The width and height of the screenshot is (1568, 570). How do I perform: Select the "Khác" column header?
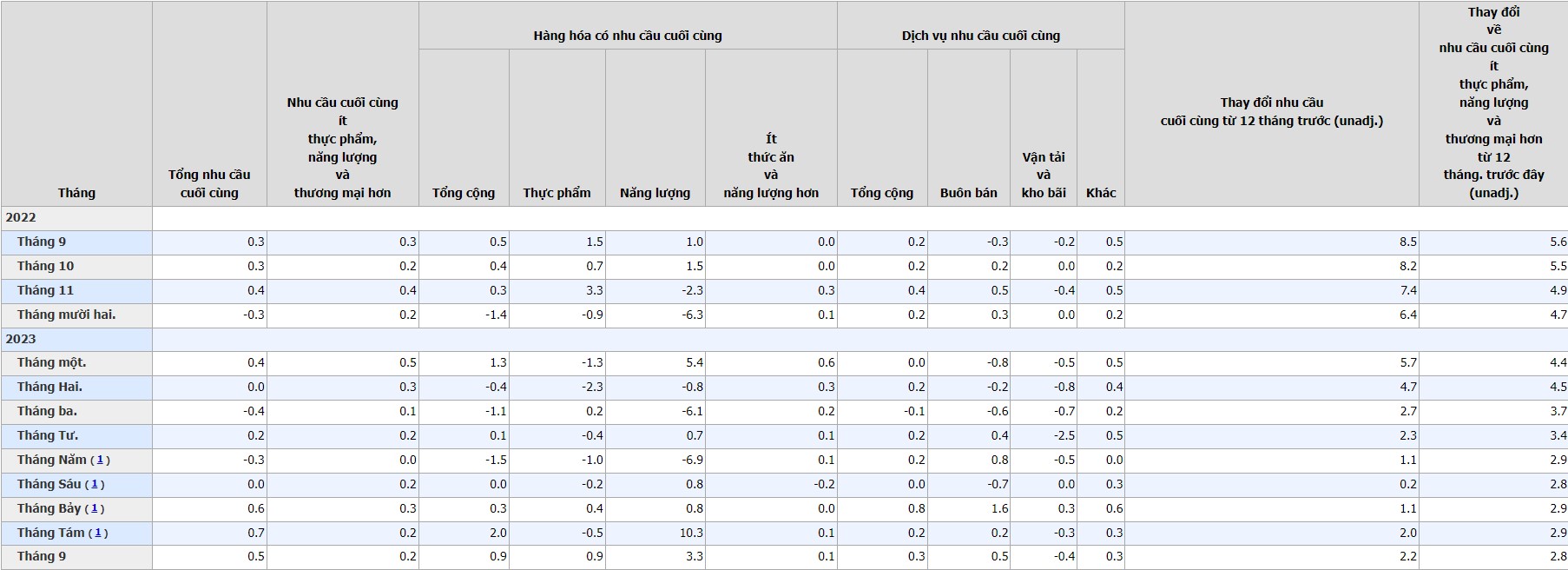1101,193
